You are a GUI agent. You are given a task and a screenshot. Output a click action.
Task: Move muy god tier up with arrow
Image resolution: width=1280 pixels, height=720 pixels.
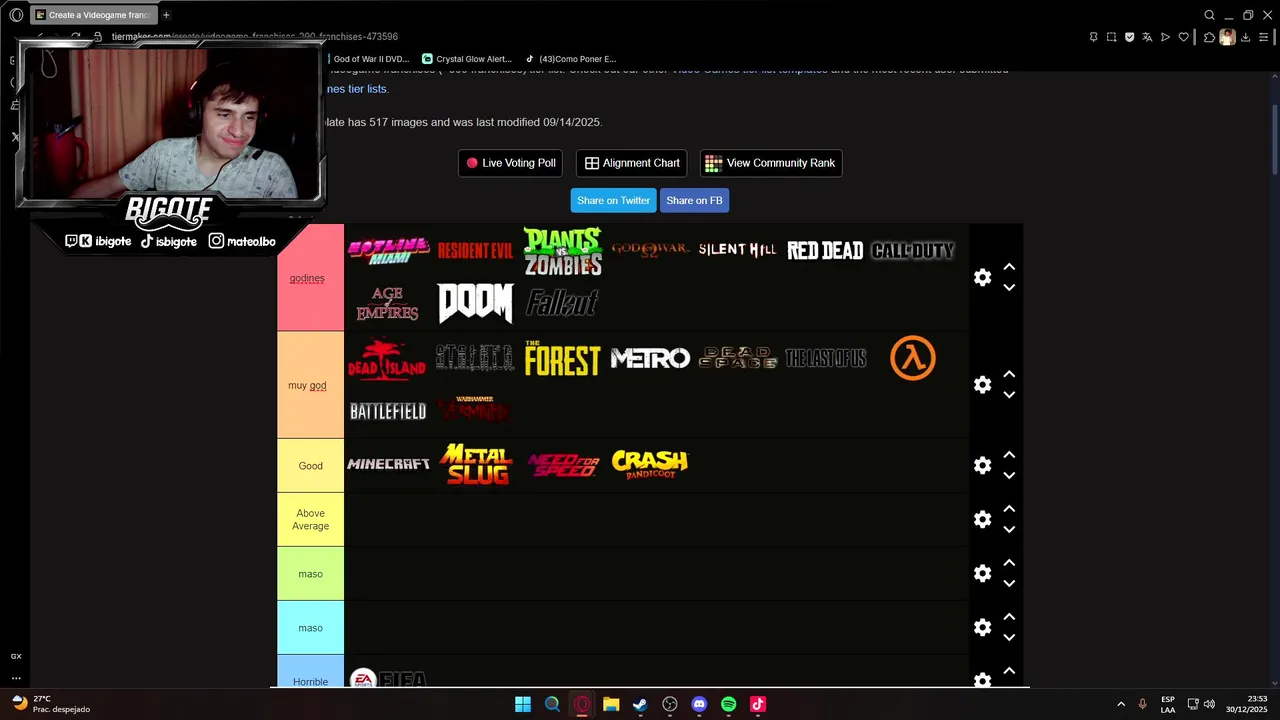point(1009,375)
